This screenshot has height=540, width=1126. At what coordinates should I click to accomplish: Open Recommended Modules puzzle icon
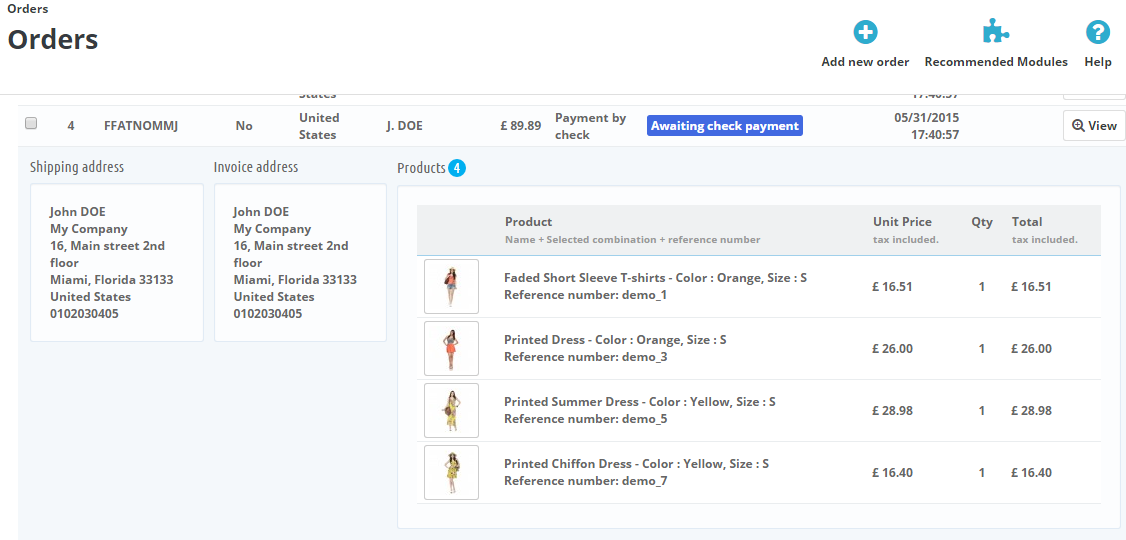click(995, 32)
